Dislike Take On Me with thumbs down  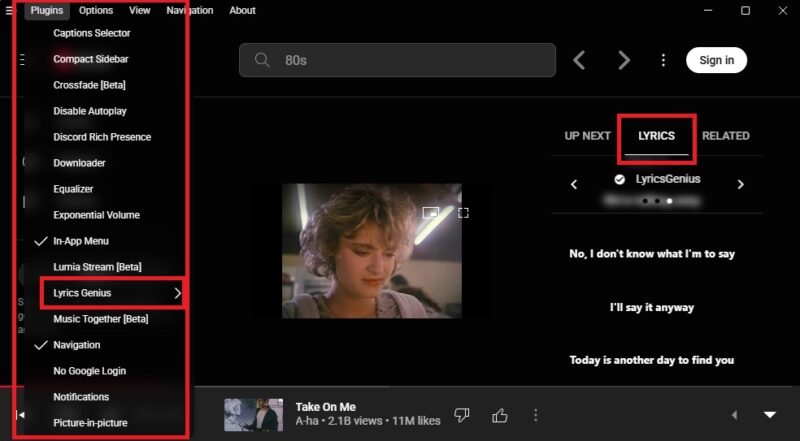click(x=461, y=415)
